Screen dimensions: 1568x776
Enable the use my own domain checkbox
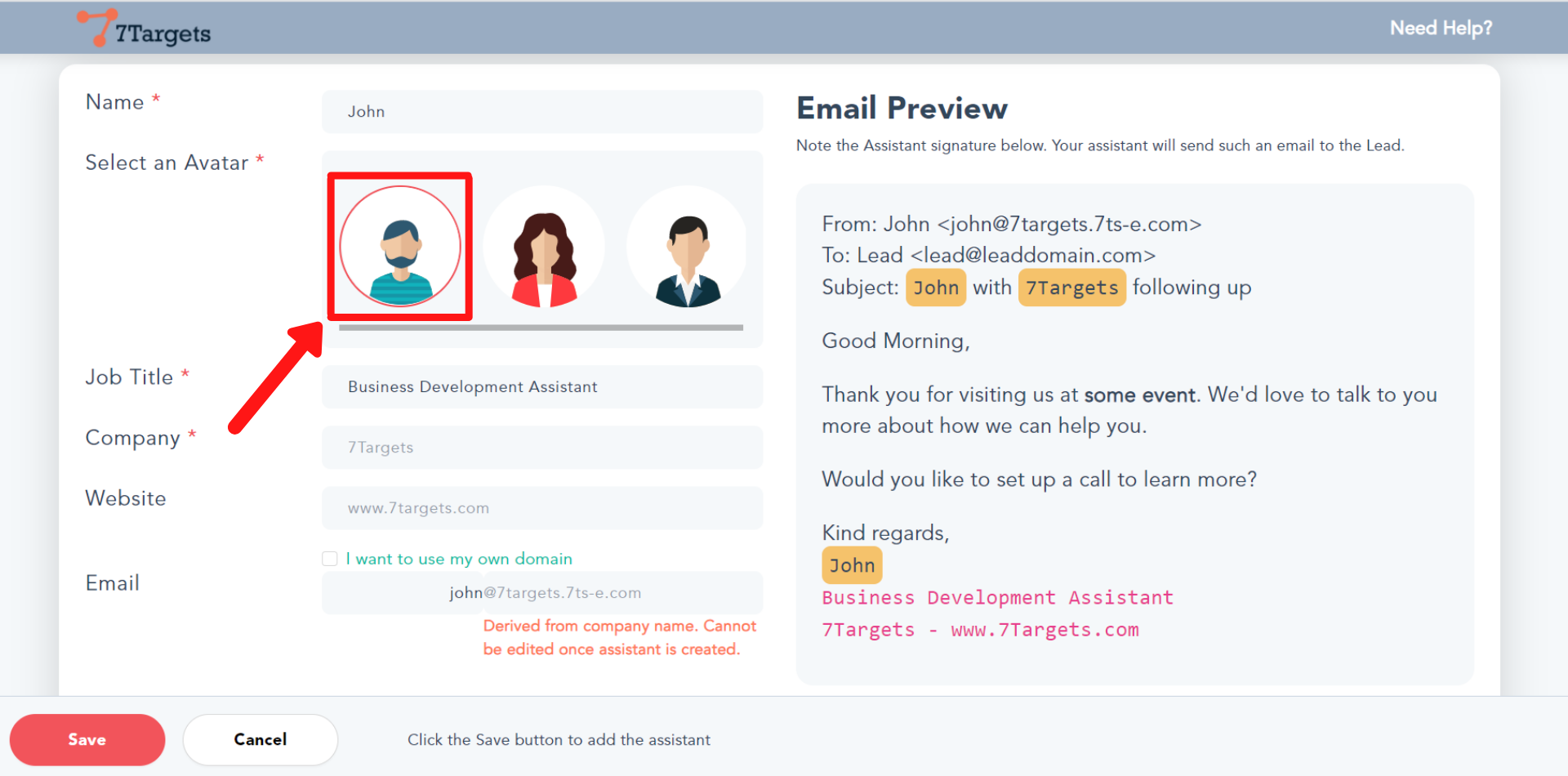(330, 559)
